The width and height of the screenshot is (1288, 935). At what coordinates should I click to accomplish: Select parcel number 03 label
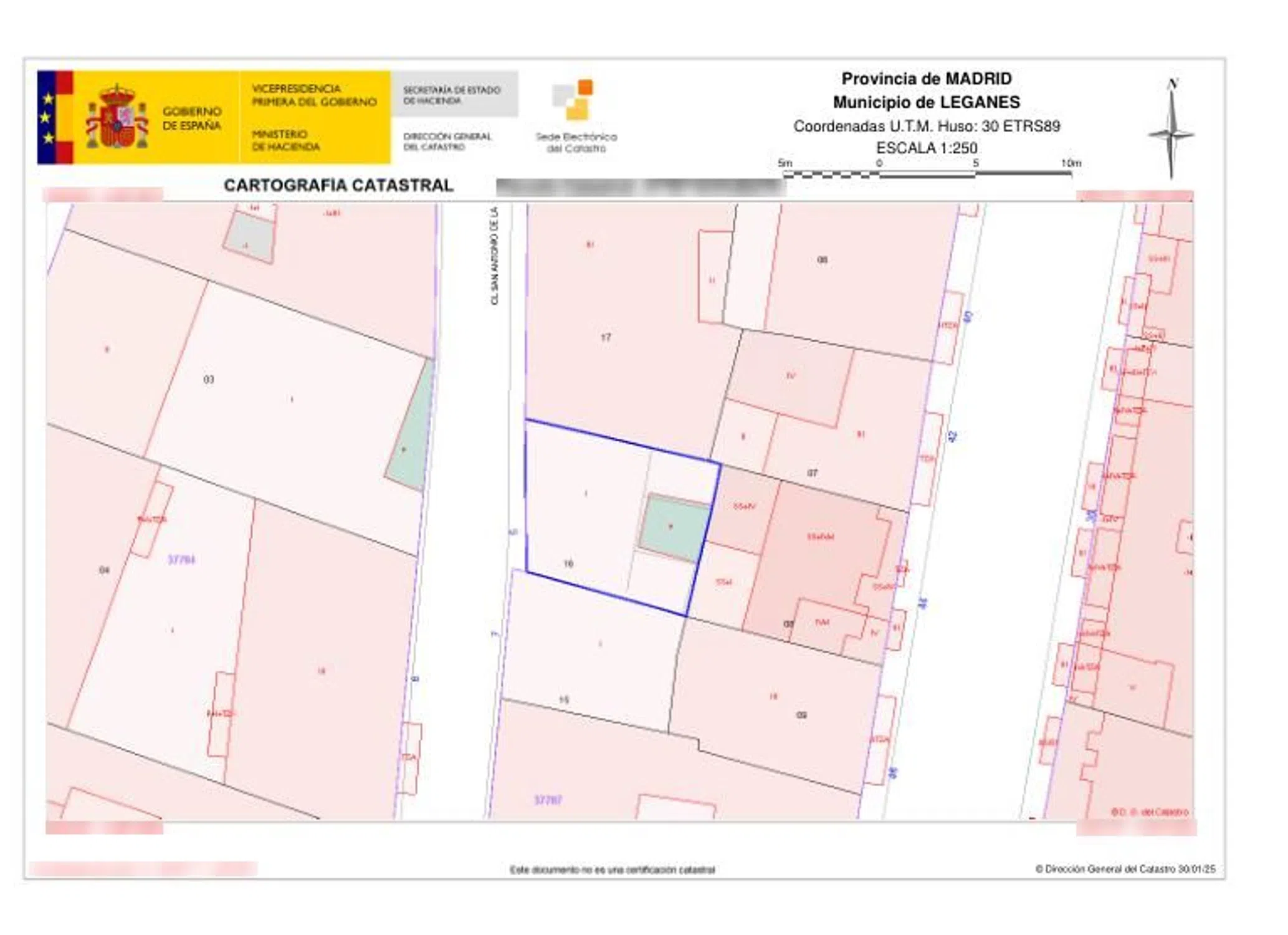[x=209, y=379]
